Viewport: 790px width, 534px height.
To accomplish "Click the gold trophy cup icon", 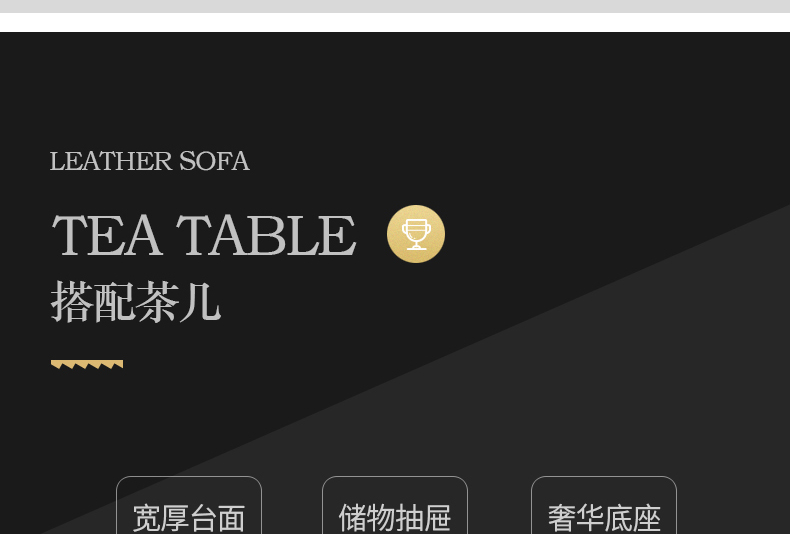I will [416, 234].
